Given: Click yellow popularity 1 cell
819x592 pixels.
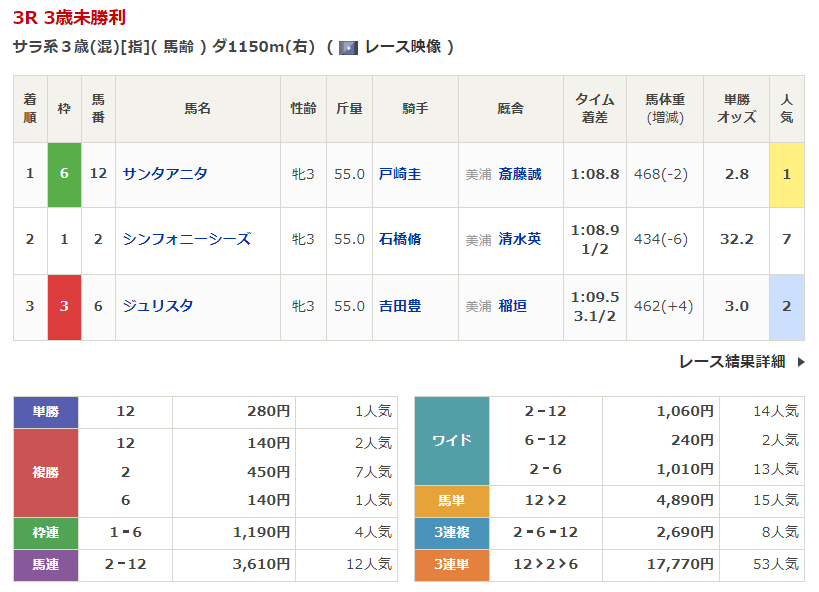Looking at the screenshot, I should pyautogui.click(x=787, y=175).
